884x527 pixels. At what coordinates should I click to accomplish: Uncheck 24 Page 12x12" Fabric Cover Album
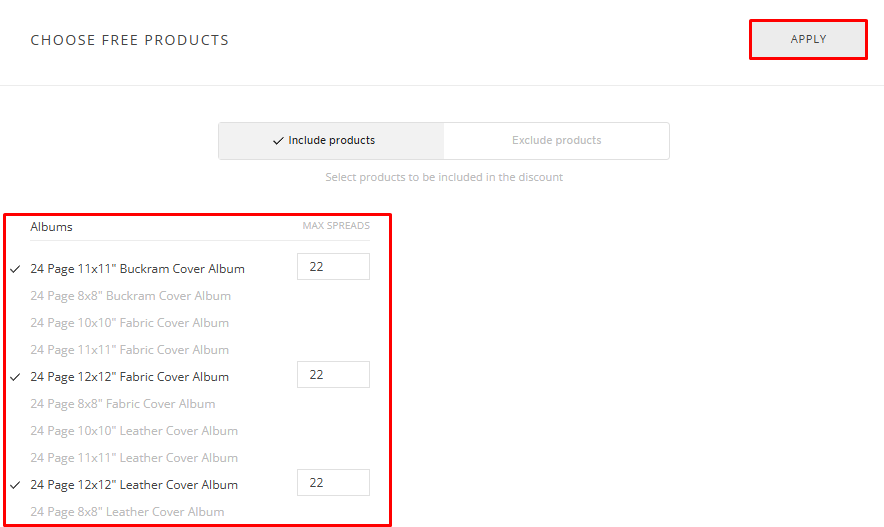click(x=129, y=377)
